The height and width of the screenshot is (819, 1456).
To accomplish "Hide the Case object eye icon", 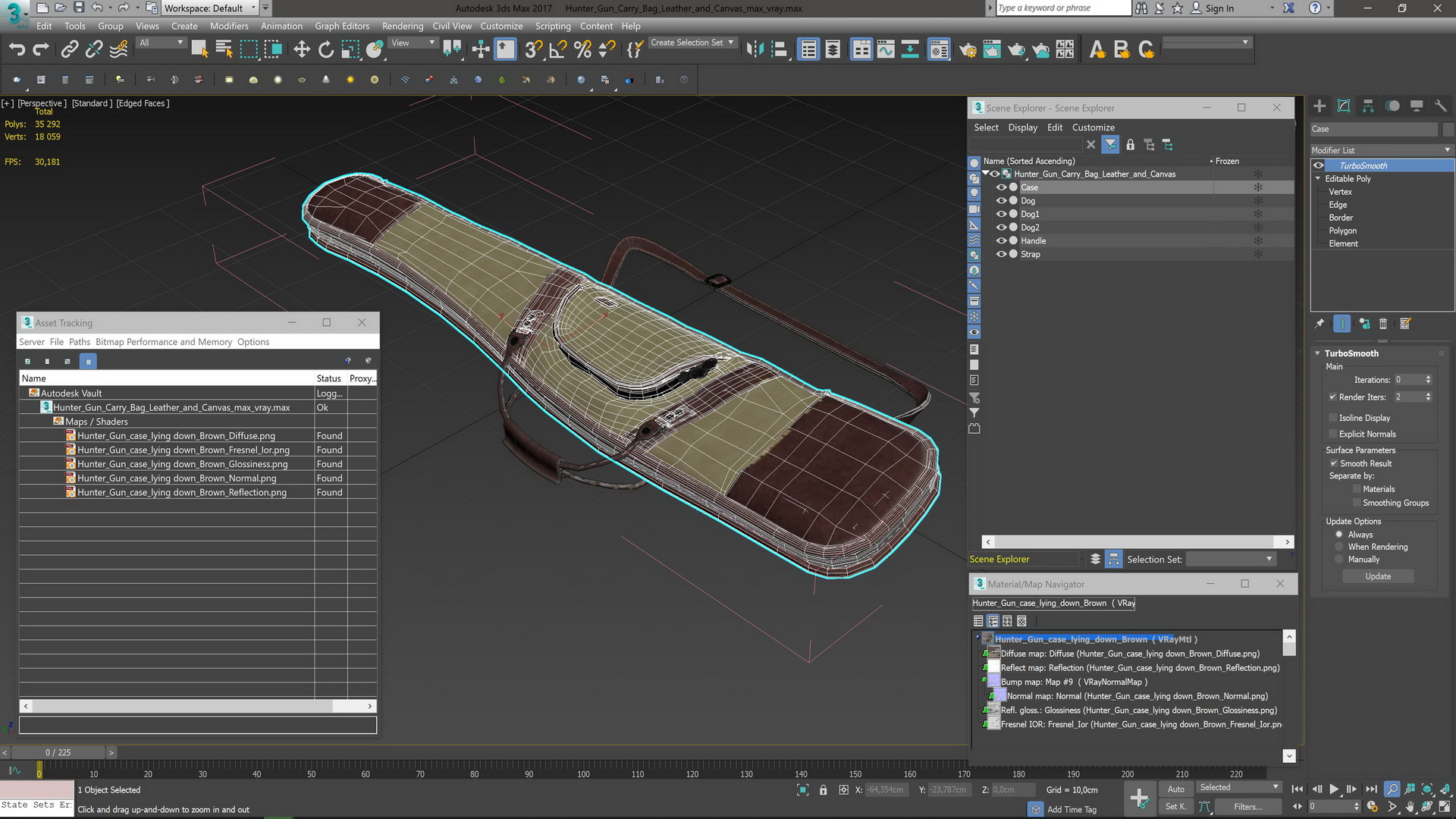I will coord(1001,187).
